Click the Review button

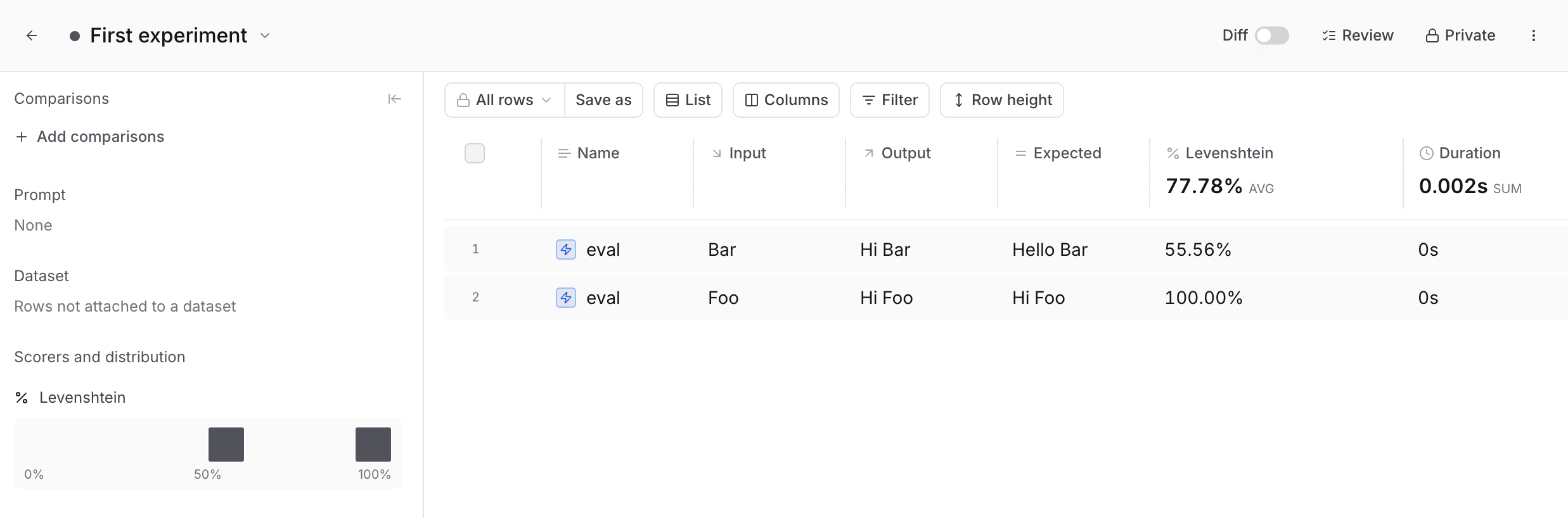(x=1358, y=35)
